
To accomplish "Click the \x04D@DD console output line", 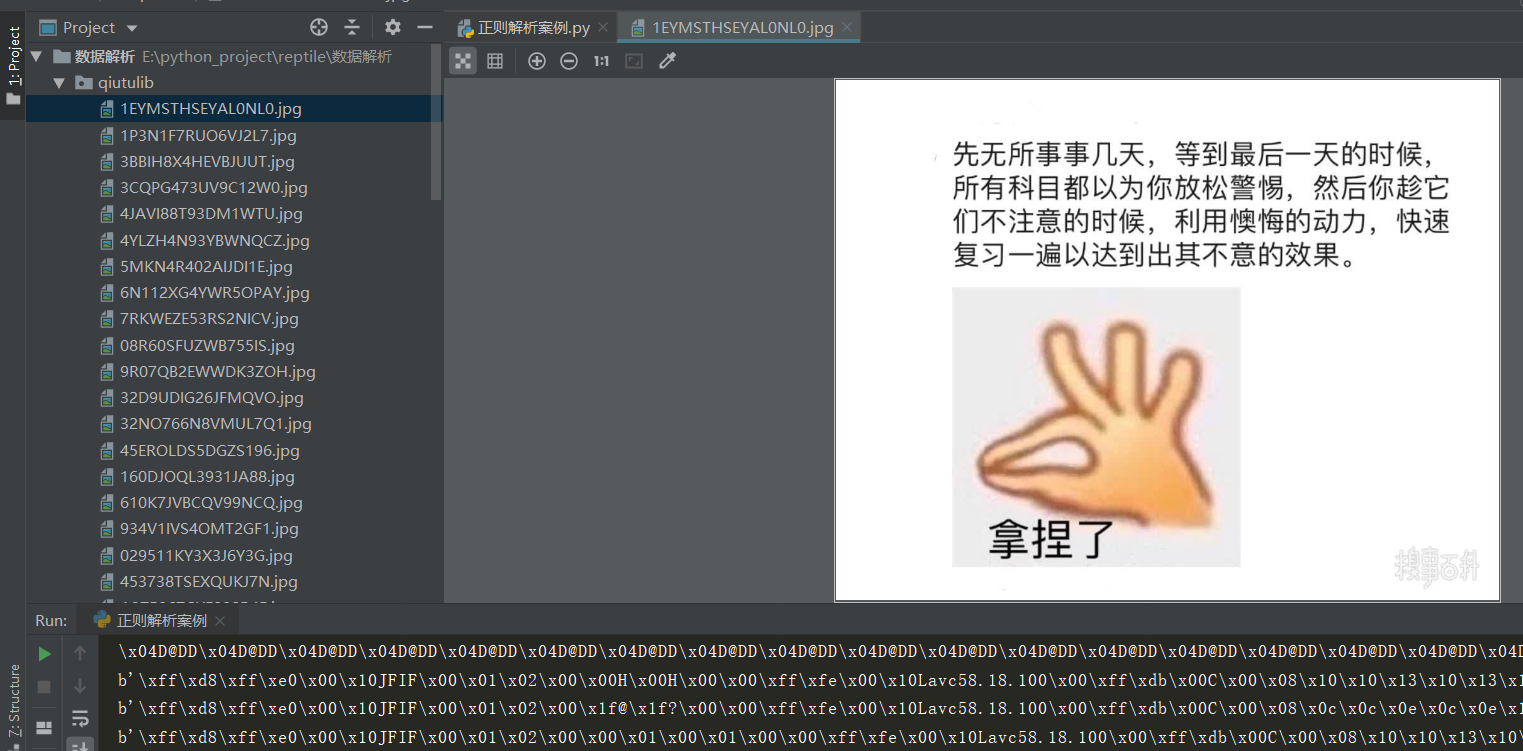I will pos(820,651).
